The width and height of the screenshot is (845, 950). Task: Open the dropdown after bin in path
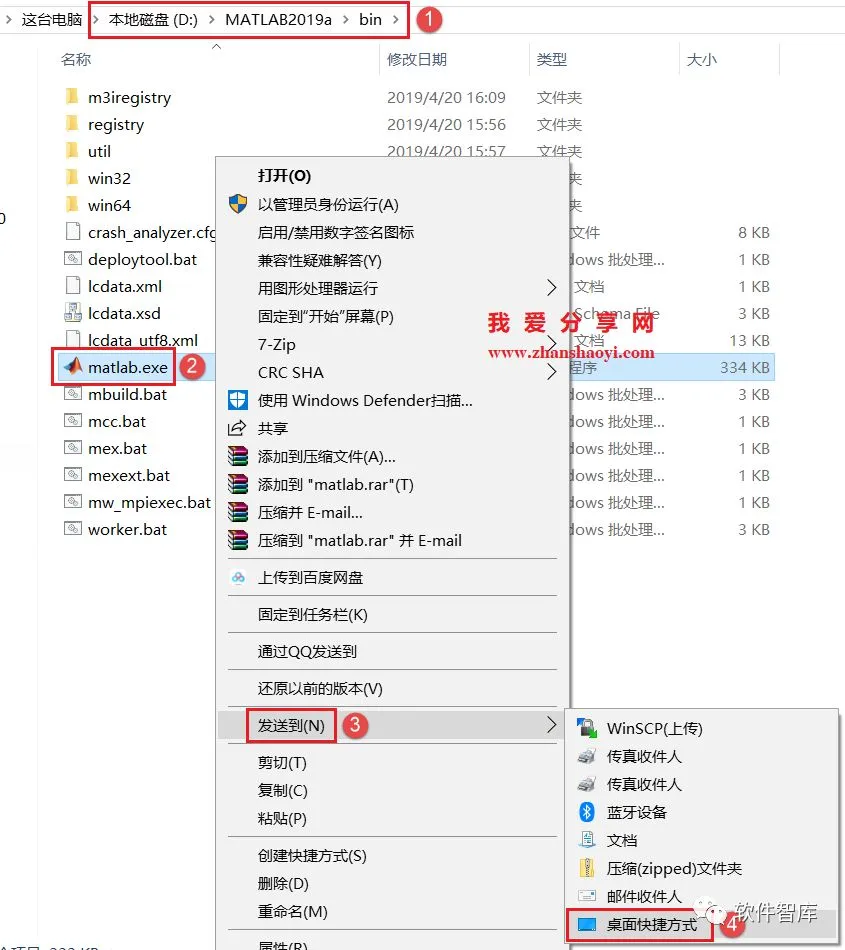coord(396,19)
